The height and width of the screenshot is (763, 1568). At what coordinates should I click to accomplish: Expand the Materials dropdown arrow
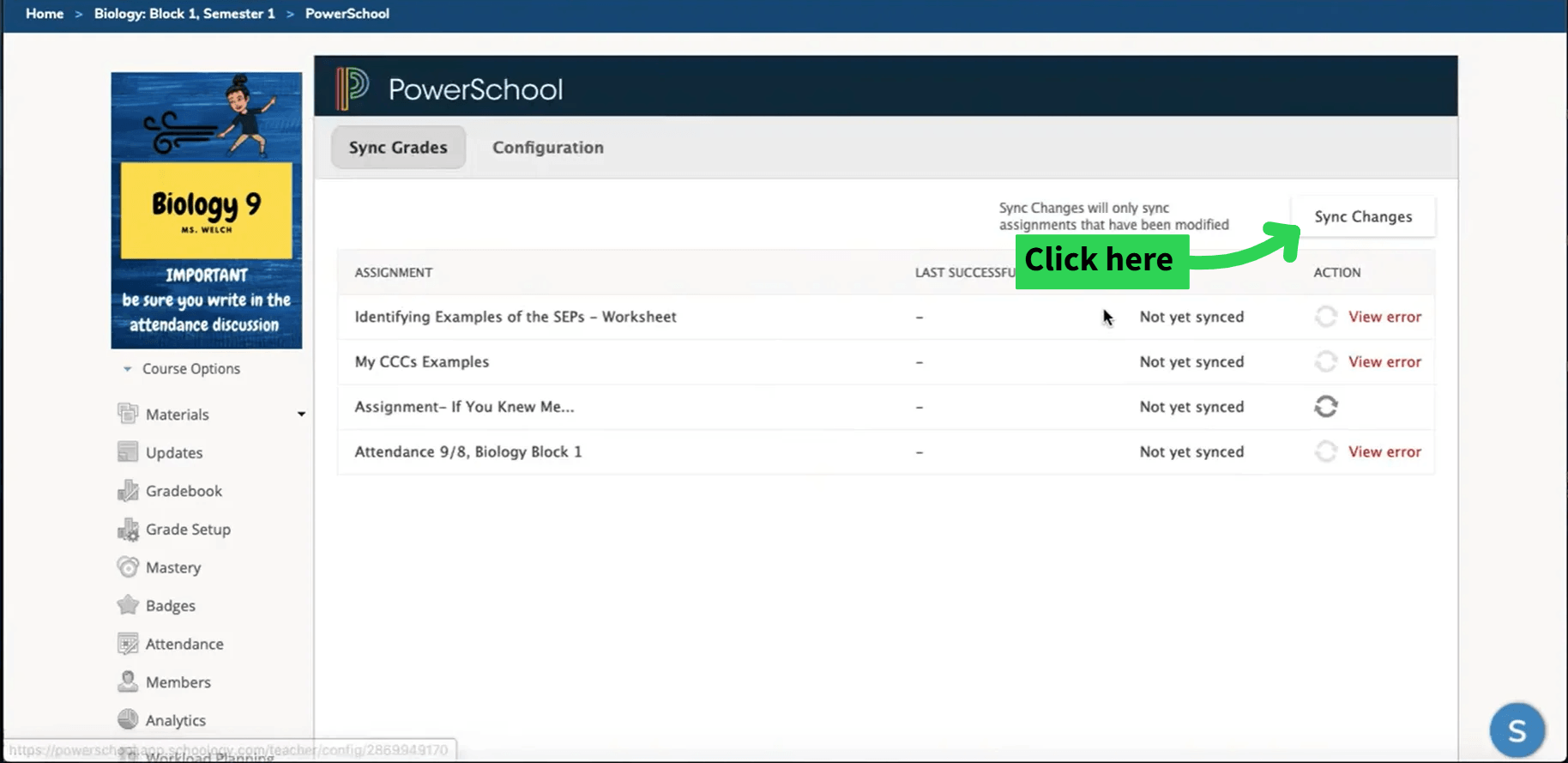pos(301,414)
